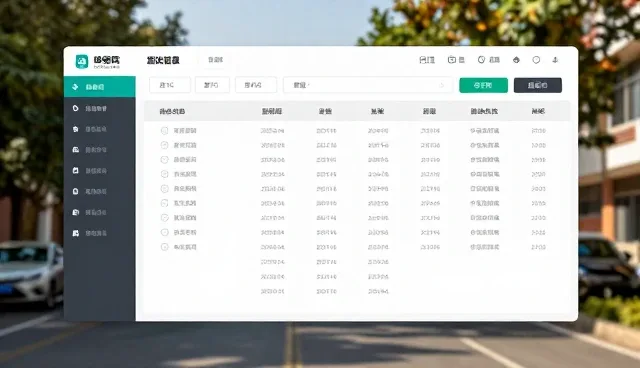Switch to the small tab beside page title
This screenshot has height=368, width=640.
coord(215,60)
